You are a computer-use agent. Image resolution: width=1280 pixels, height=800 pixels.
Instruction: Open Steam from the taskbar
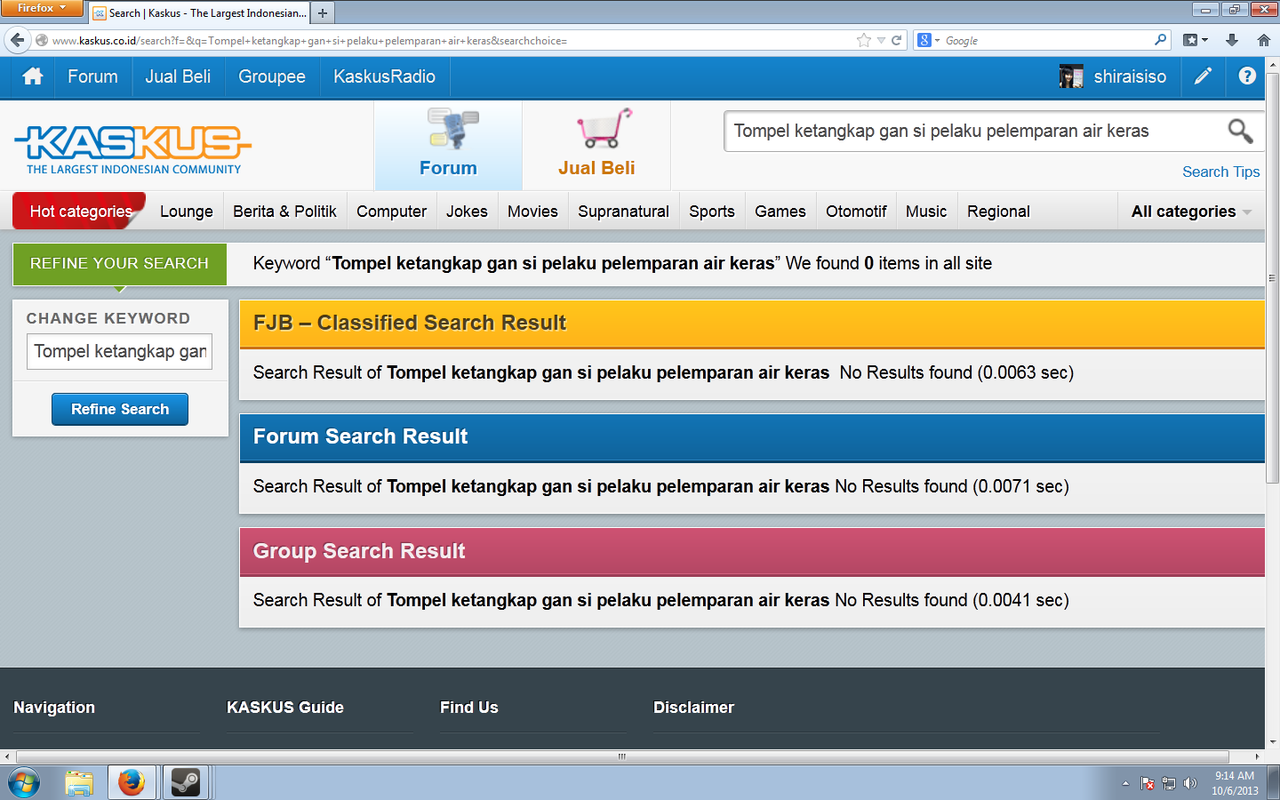coord(184,781)
